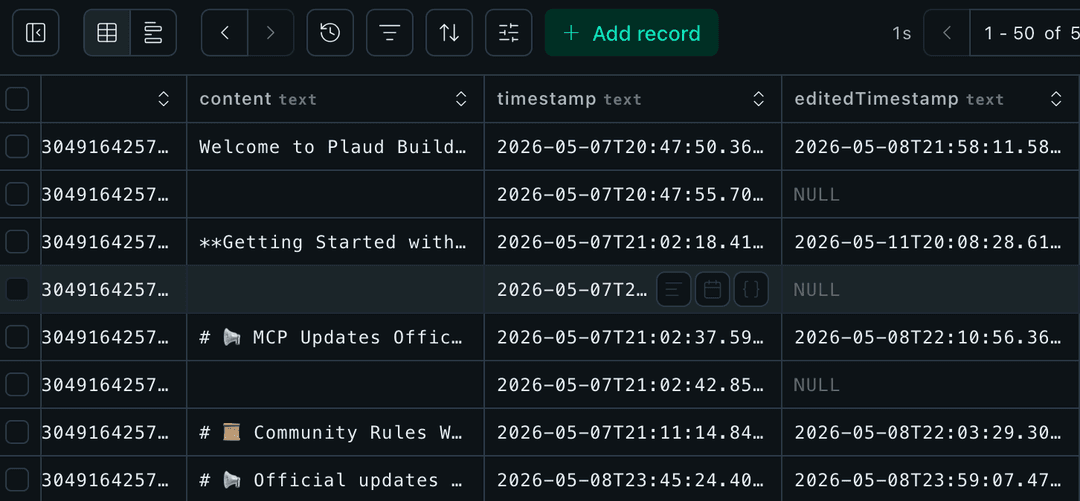The height and width of the screenshot is (501, 1080).
Task: Open the sort arrows icon
Action: [449, 32]
